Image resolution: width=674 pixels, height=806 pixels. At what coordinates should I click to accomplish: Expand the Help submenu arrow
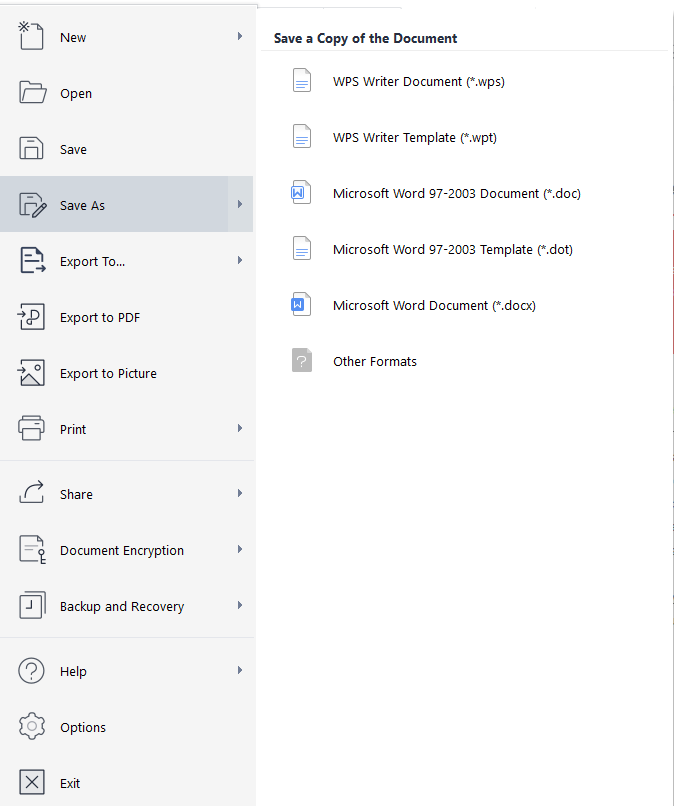coord(240,671)
